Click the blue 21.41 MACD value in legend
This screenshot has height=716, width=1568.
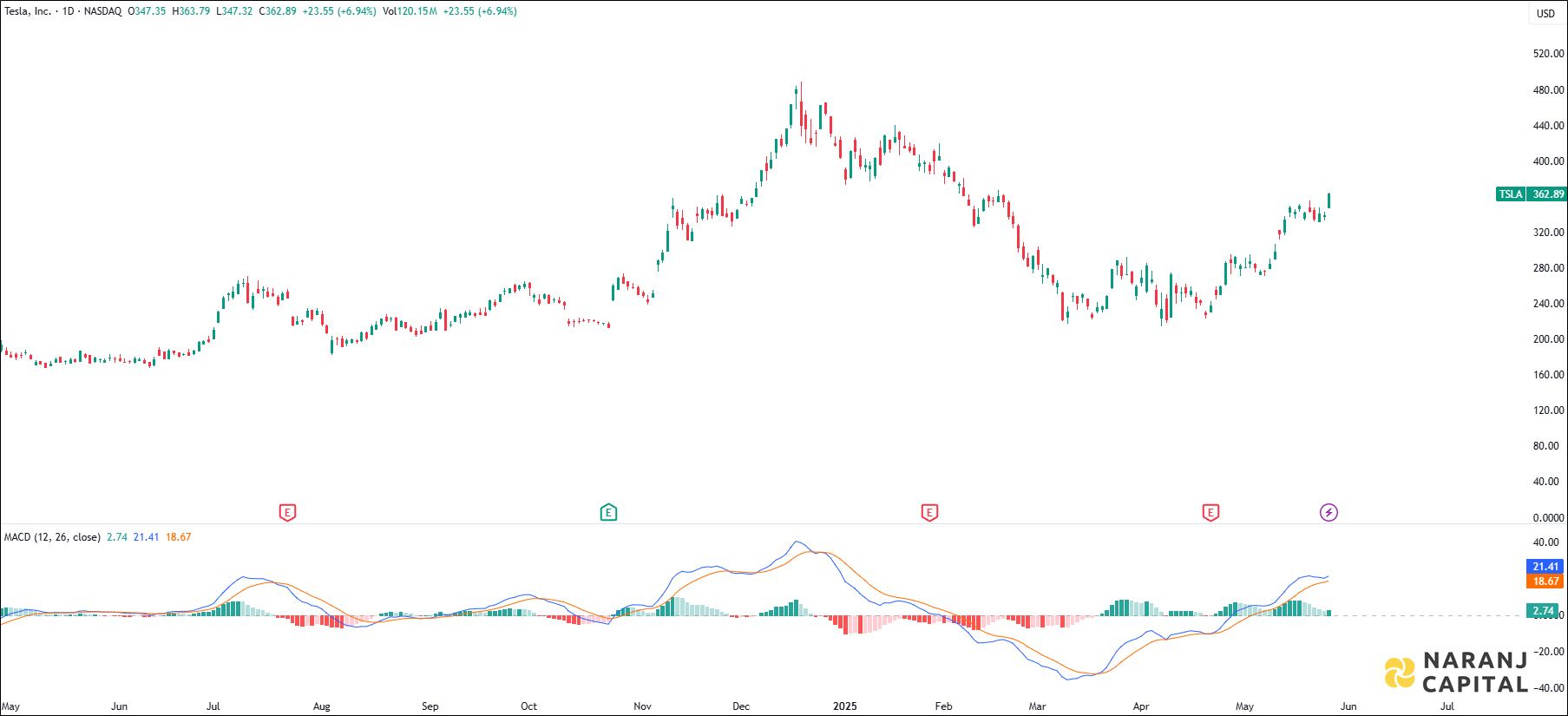[146, 537]
